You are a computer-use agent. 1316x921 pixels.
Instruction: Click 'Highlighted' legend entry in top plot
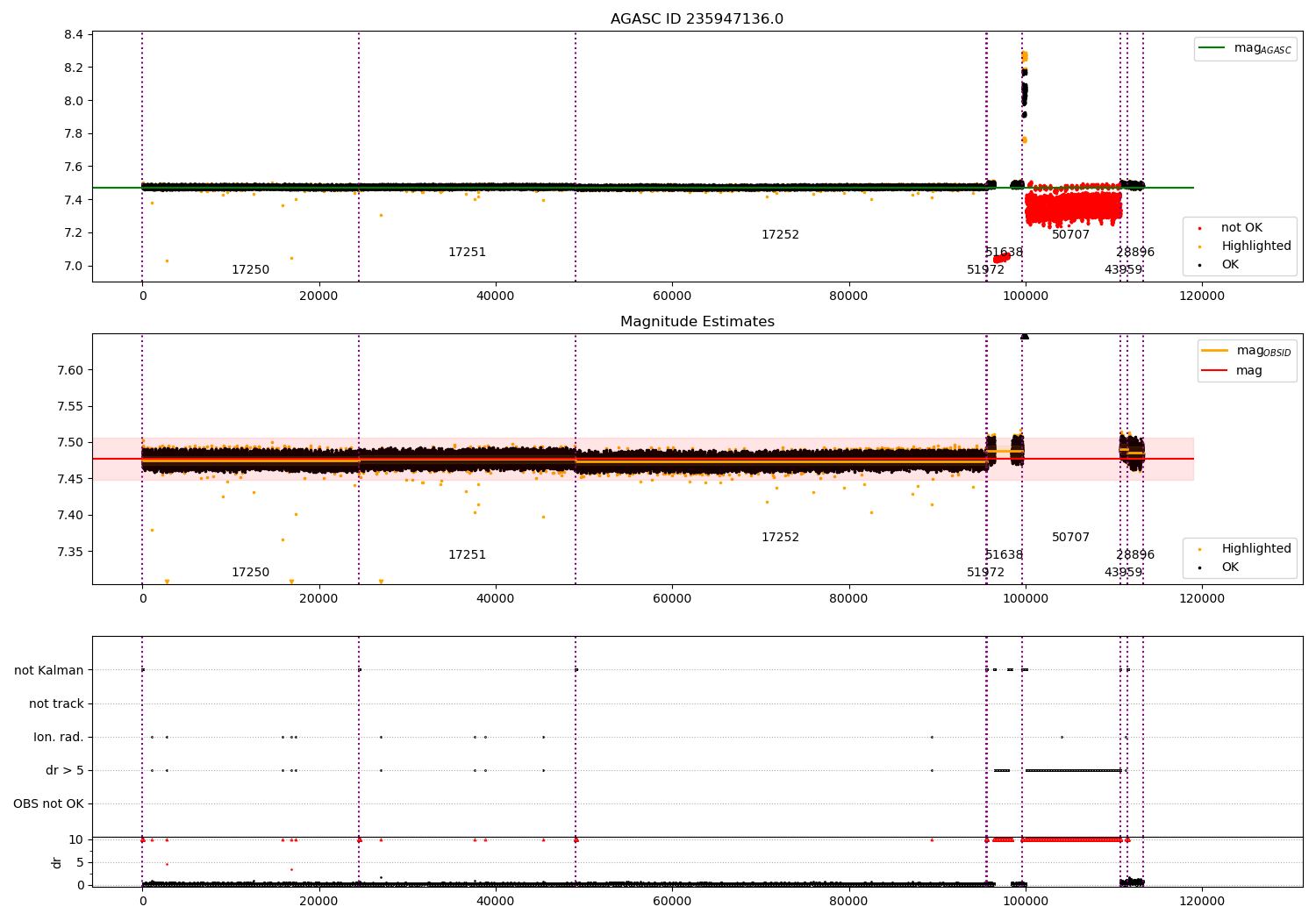coord(1256,246)
